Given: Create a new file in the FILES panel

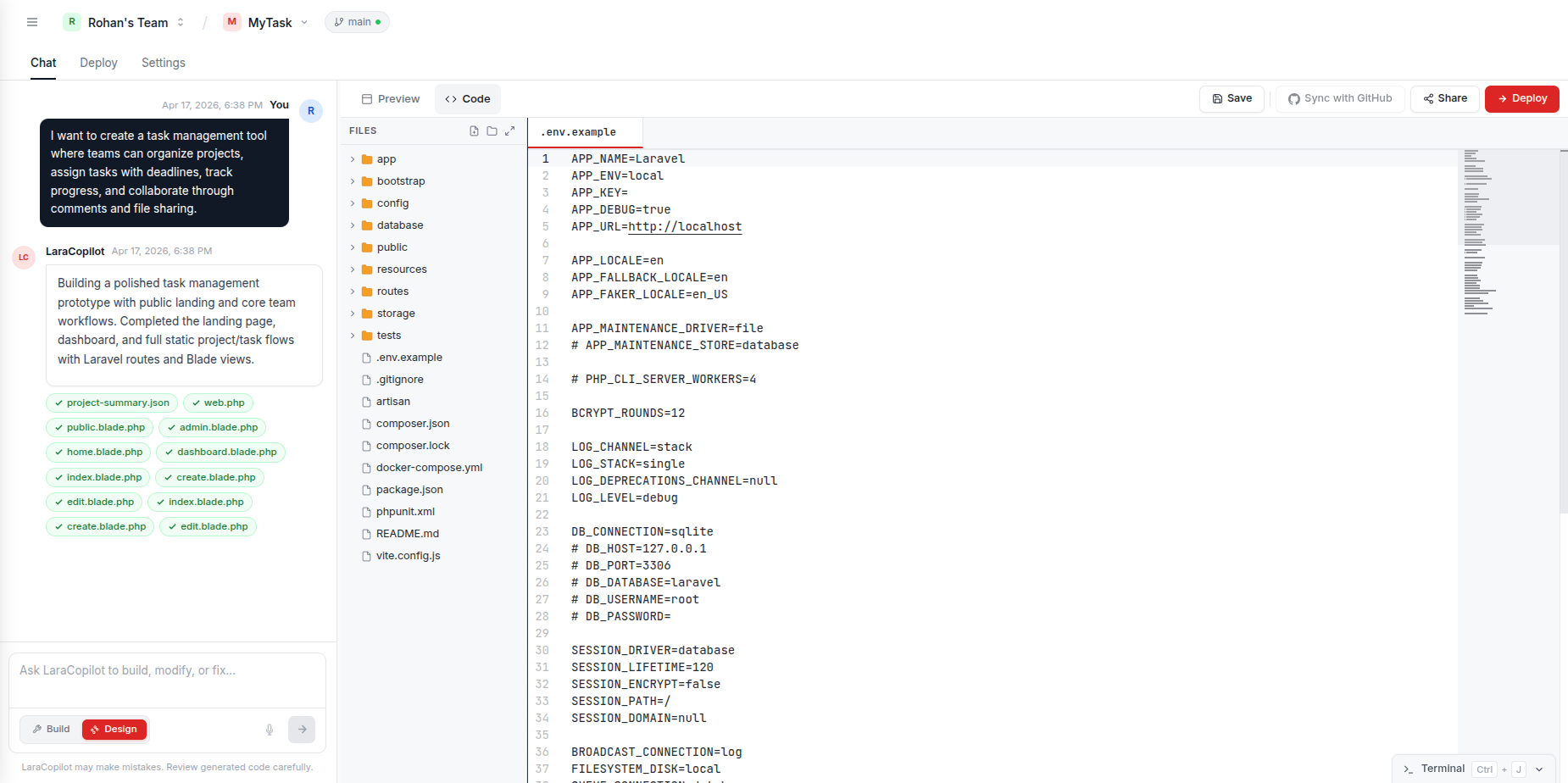Looking at the screenshot, I should [x=474, y=130].
